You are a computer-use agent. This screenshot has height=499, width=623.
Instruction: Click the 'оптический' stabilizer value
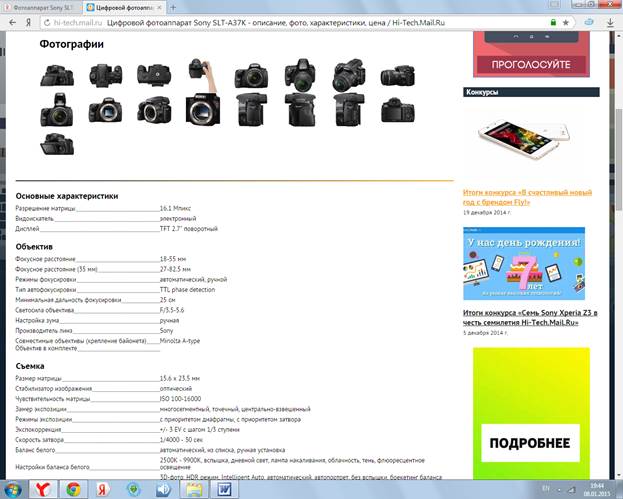pos(176,389)
